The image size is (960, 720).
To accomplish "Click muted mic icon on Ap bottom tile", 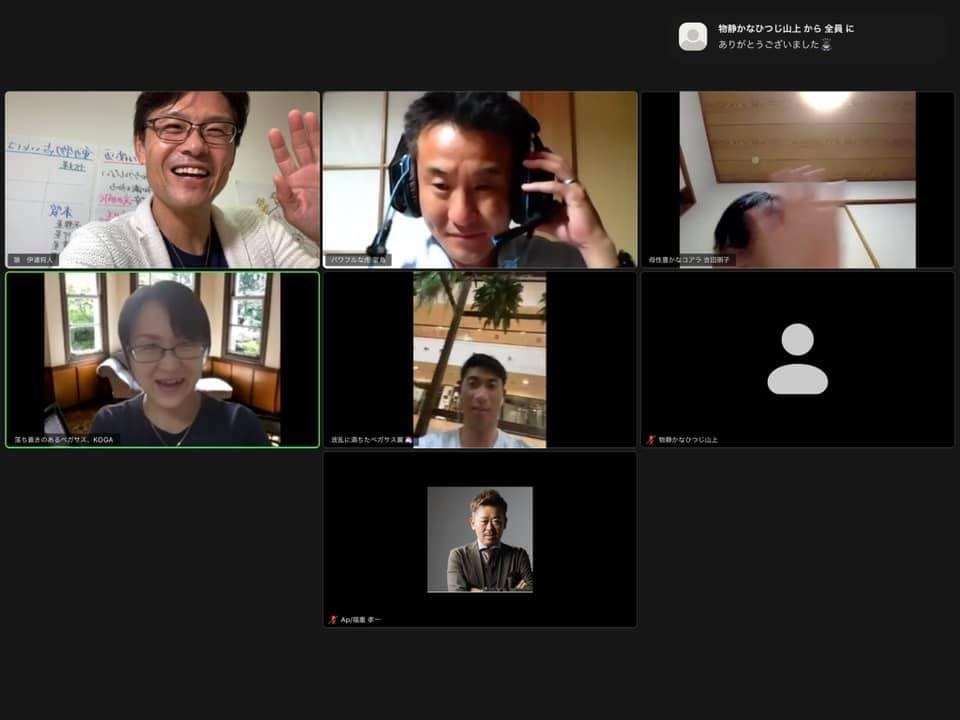I will tap(333, 620).
